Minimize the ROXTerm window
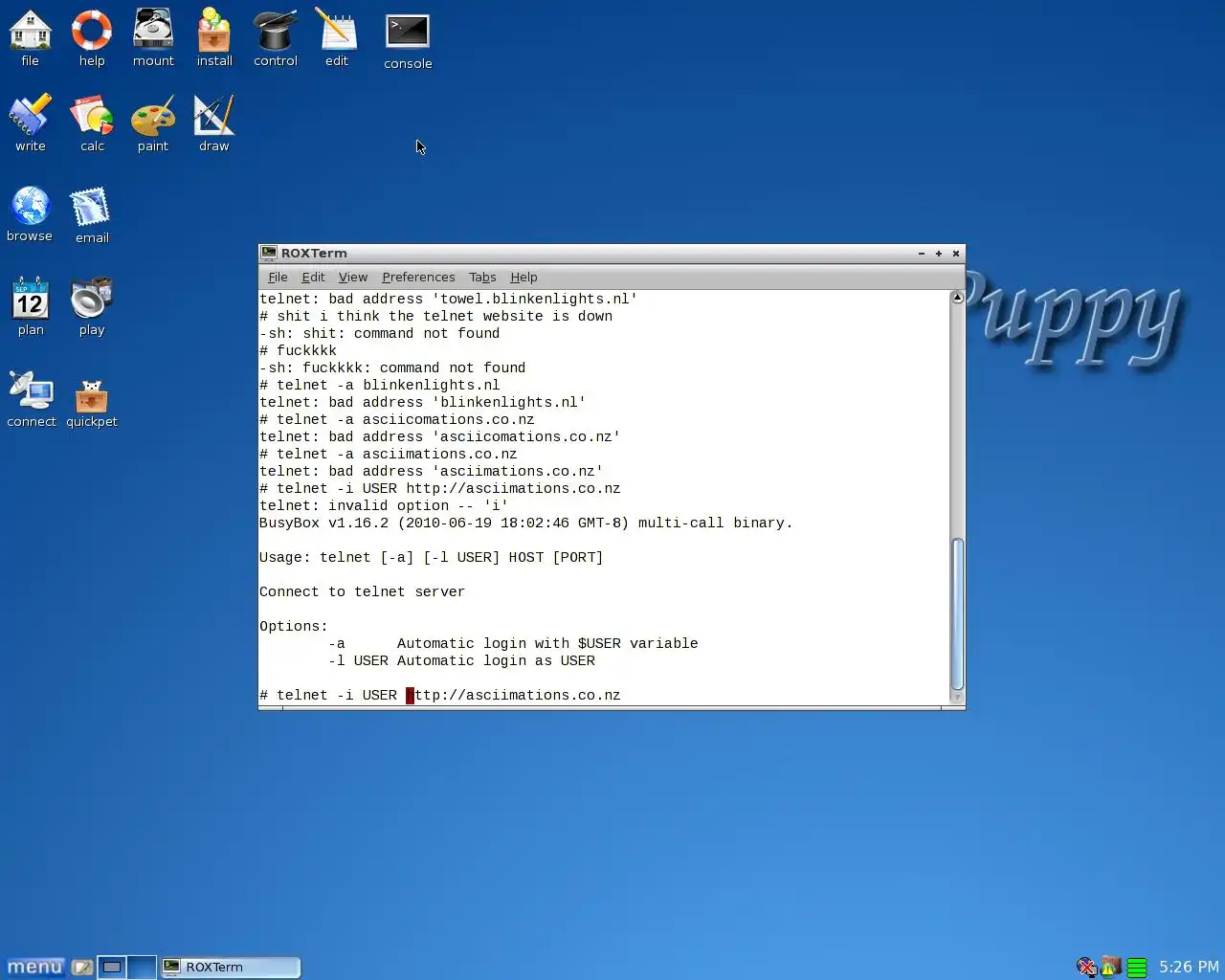Image resolution: width=1225 pixels, height=980 pixels. [x=922, y=254]
